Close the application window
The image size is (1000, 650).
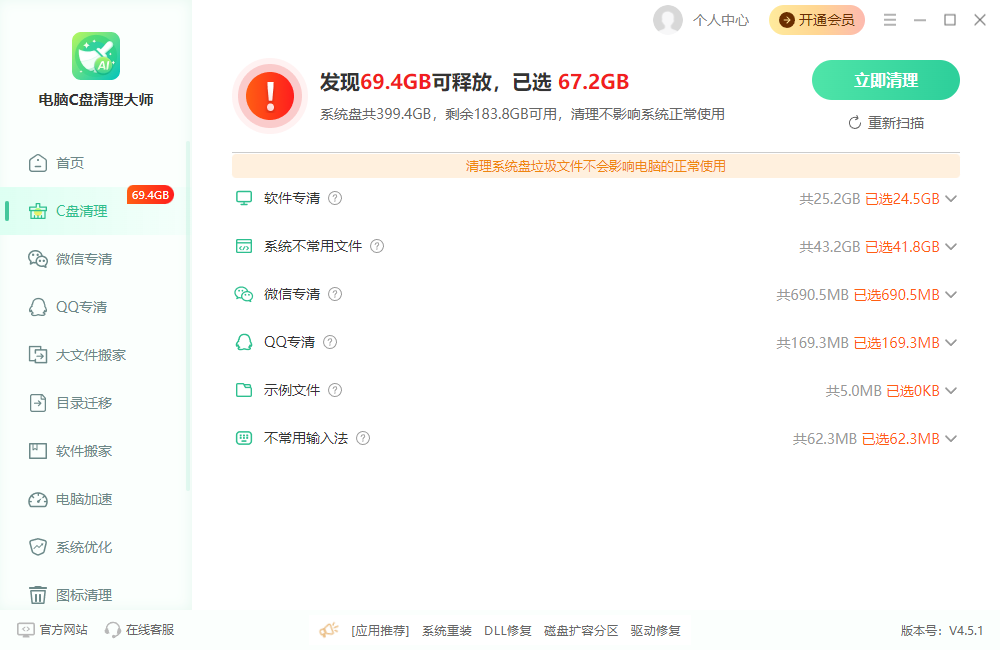[980, 20]
